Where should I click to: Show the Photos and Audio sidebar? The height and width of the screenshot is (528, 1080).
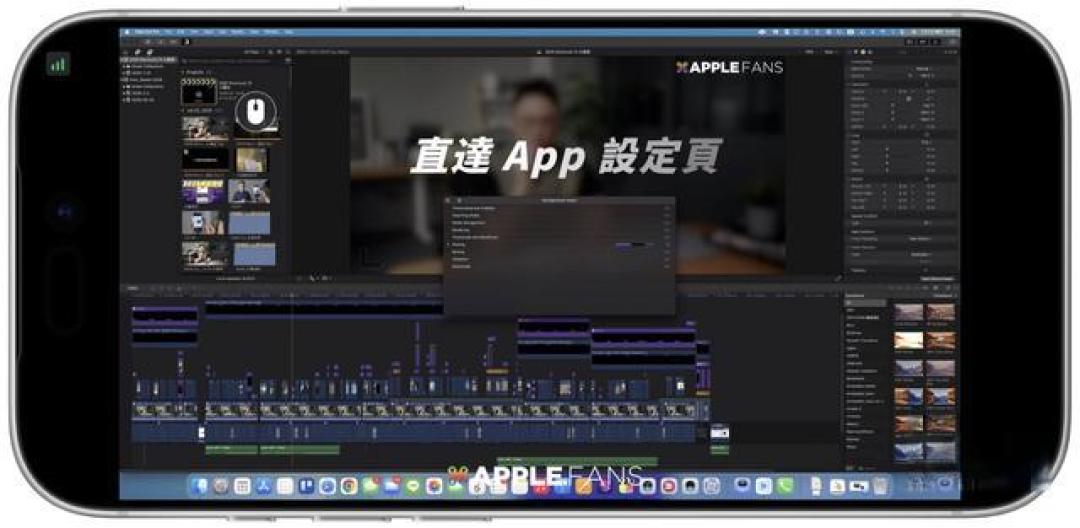[x=138, y=52]
